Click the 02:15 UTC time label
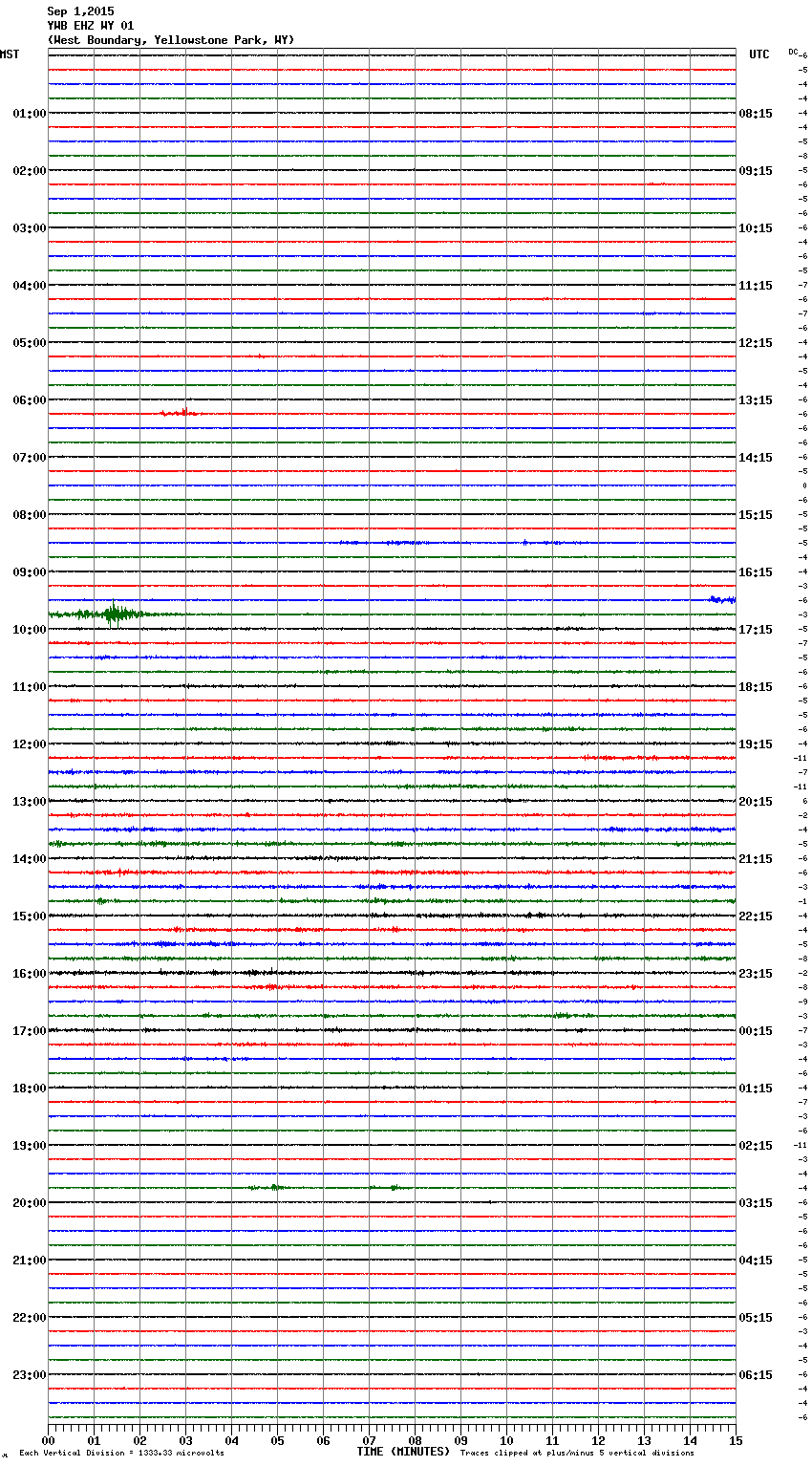This screenshot has width=812, height=1466. 756,1146
